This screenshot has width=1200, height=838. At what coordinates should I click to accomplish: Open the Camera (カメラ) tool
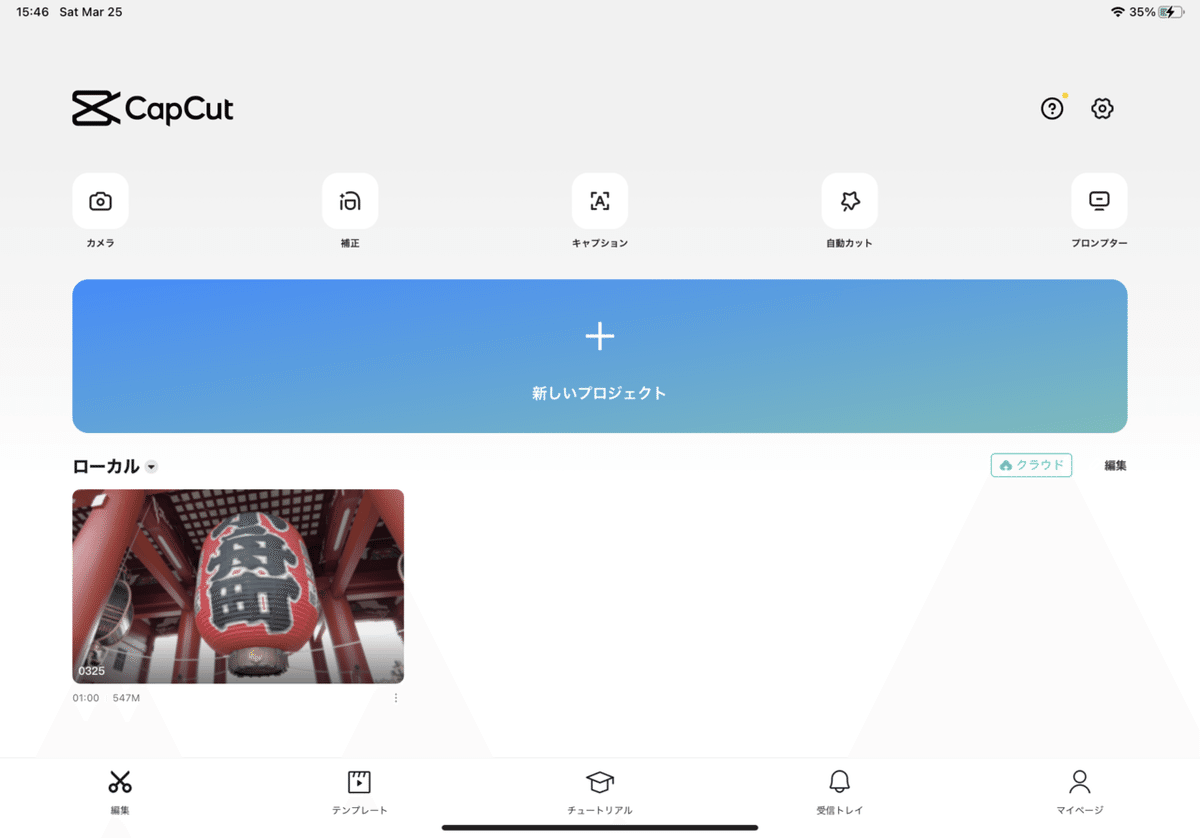pos(100,201)
